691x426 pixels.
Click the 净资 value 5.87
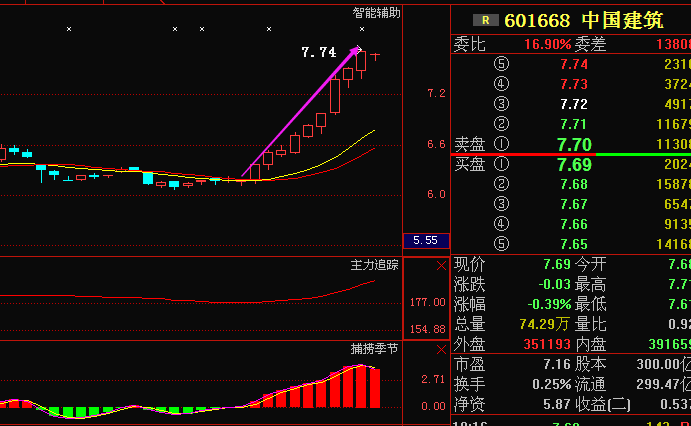point(557,404)
